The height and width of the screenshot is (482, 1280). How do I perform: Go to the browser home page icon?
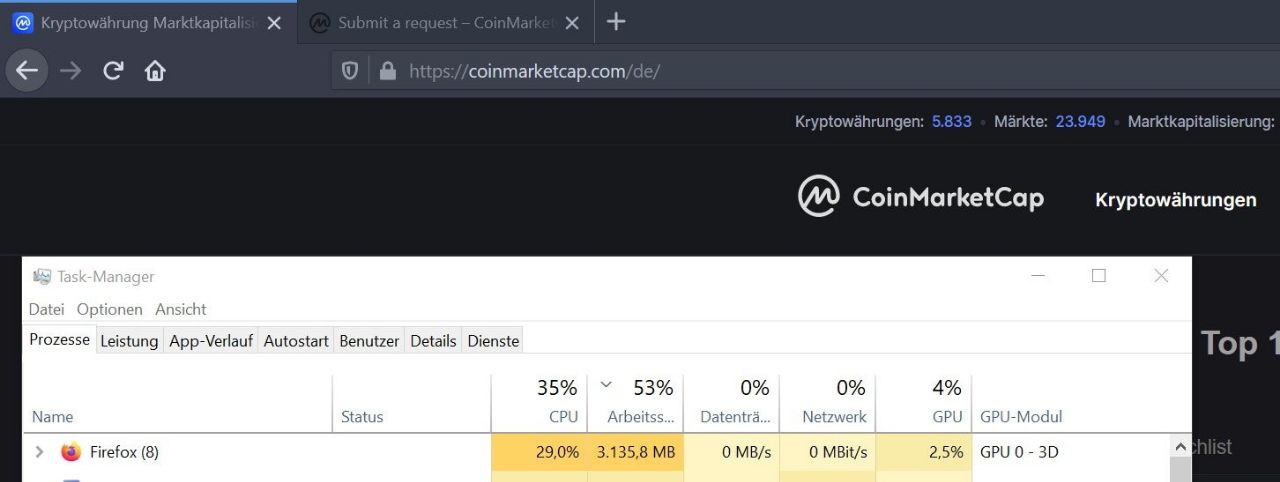155,71
